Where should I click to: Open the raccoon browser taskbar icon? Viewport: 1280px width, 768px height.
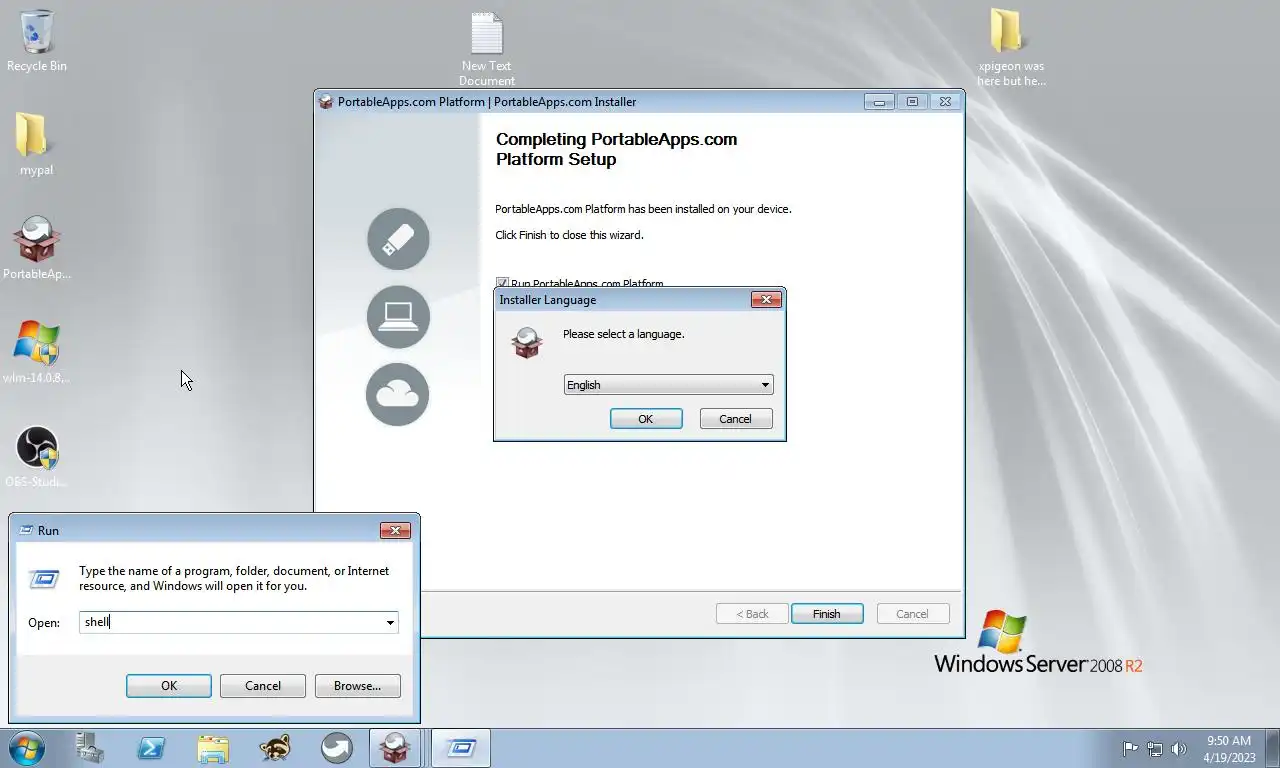[275, 748]
